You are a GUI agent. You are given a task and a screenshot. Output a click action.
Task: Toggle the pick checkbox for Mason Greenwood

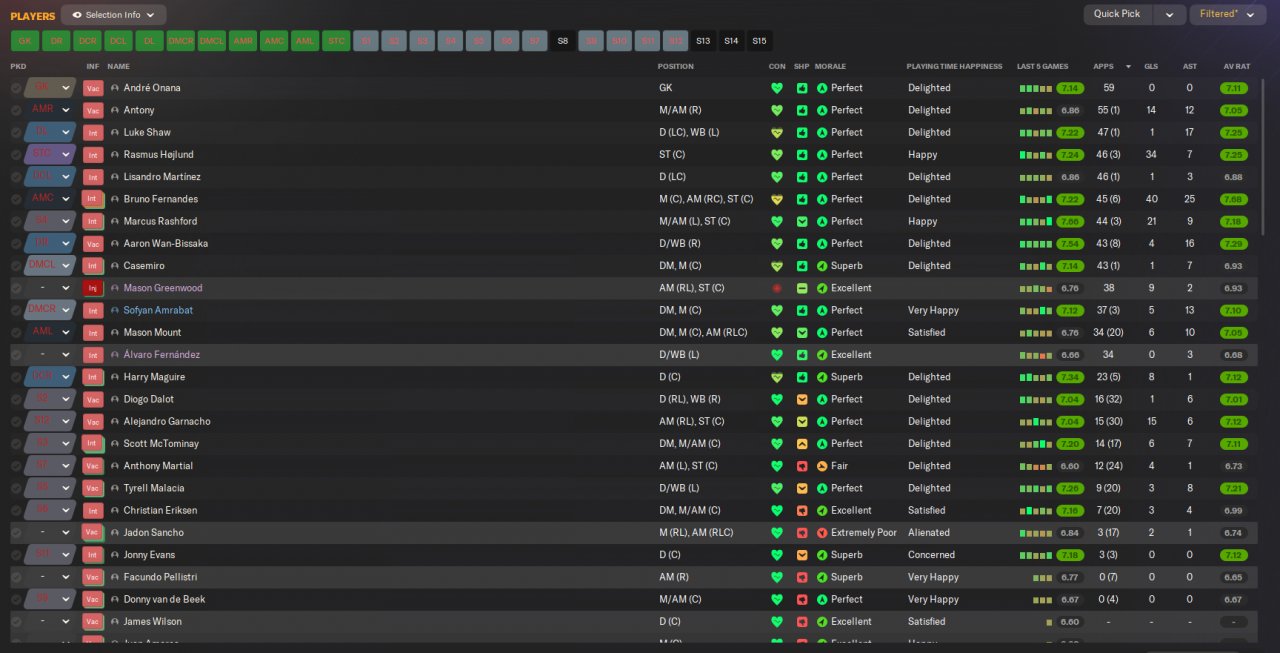[x=16, y=288]
